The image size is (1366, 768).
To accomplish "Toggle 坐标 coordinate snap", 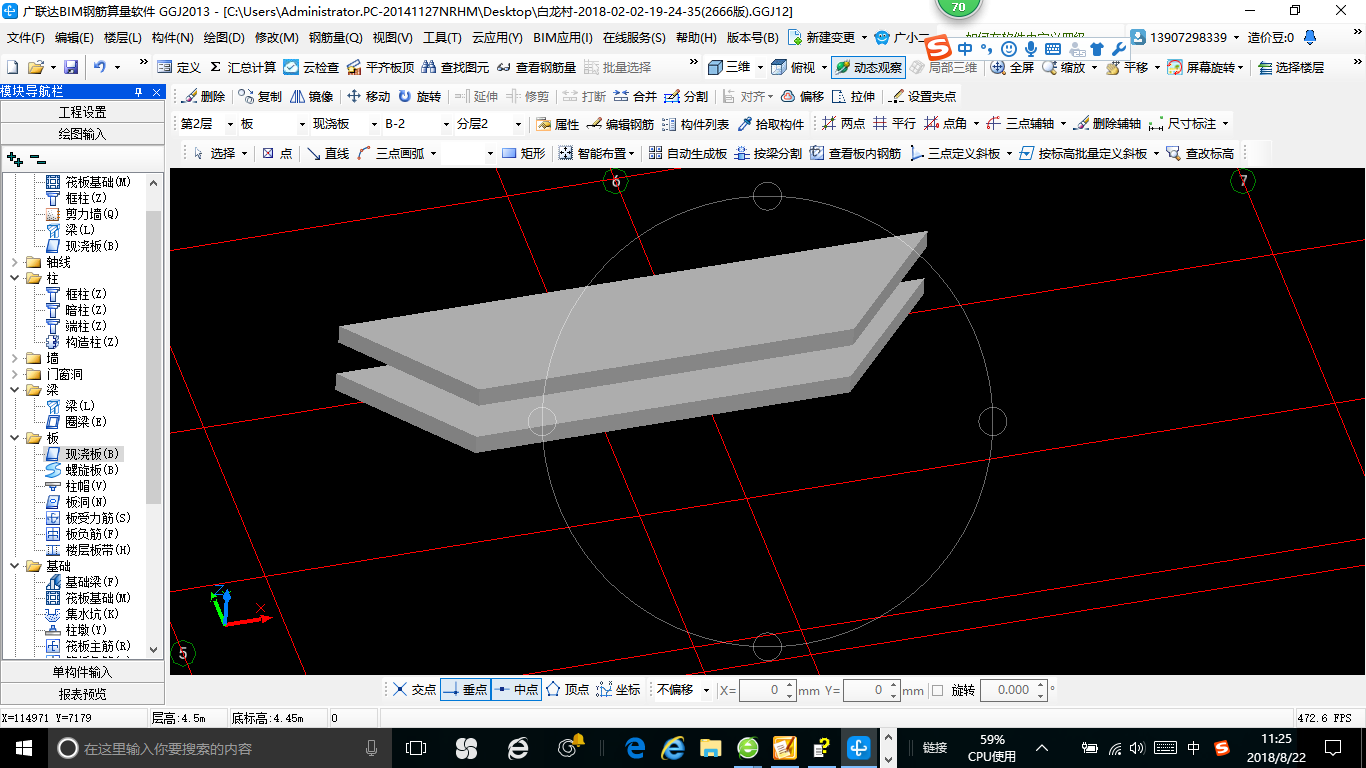I will [618, 690].
